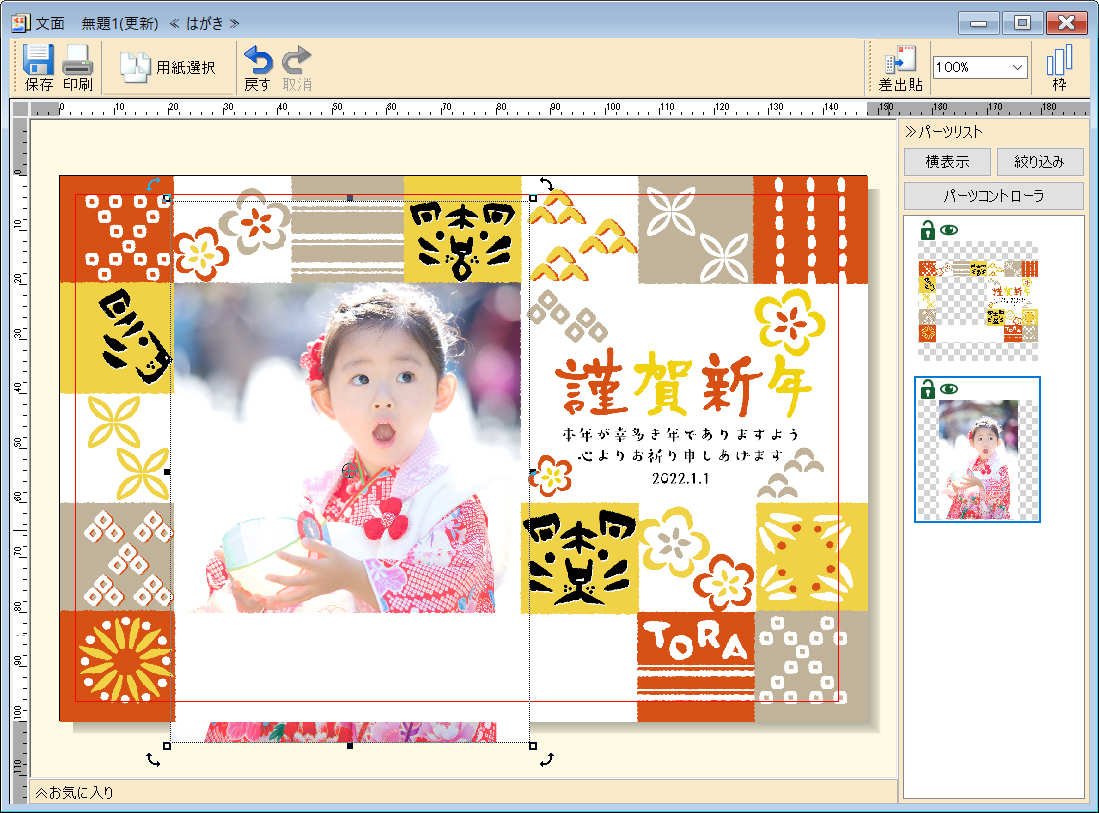This screenshot has width=1099, height=813.
Task: Open the 100% zoom dropdown
Action: click(1017, 67)
